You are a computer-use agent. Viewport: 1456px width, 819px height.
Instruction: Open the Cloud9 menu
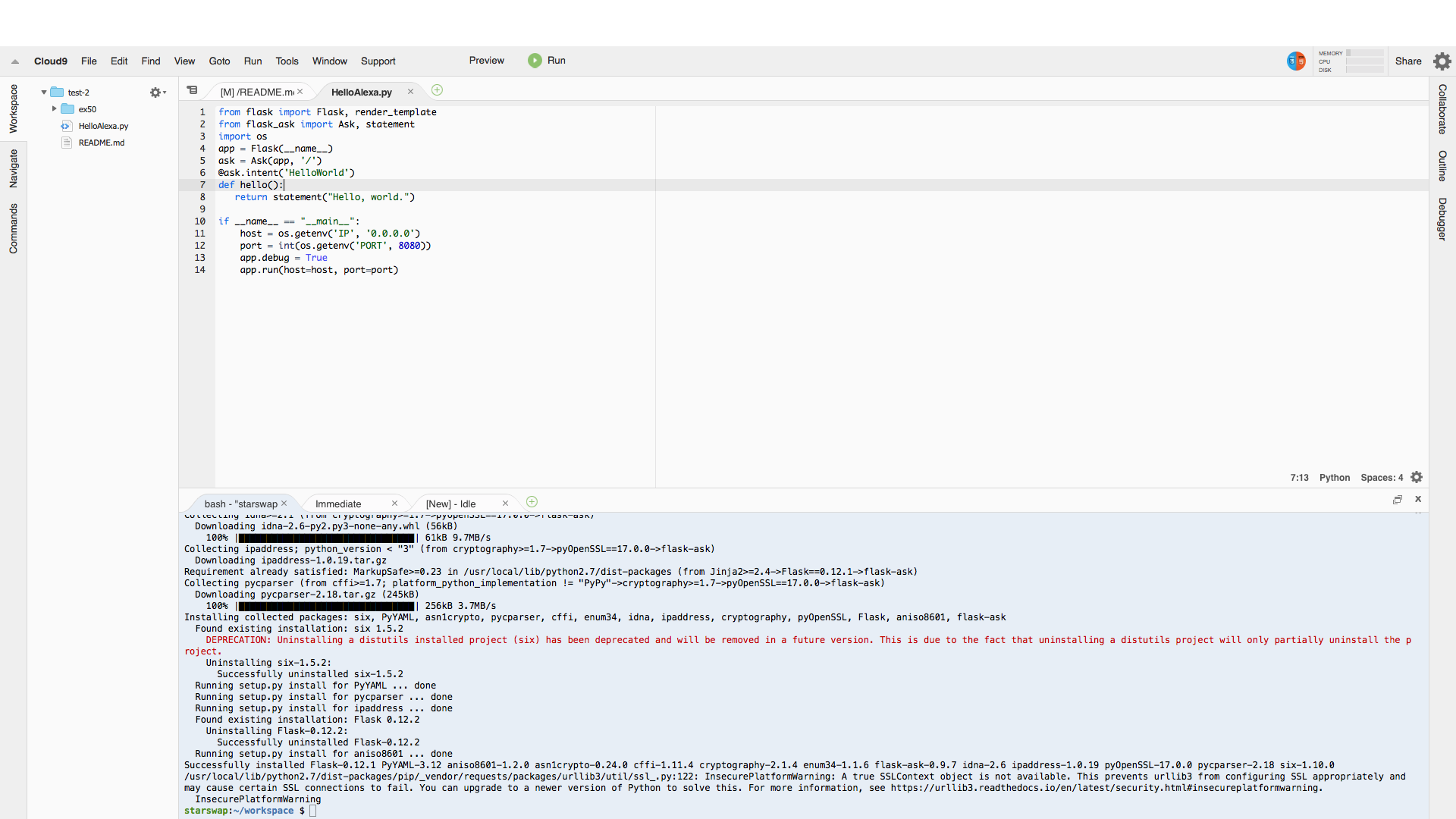[x=51, y=61]
